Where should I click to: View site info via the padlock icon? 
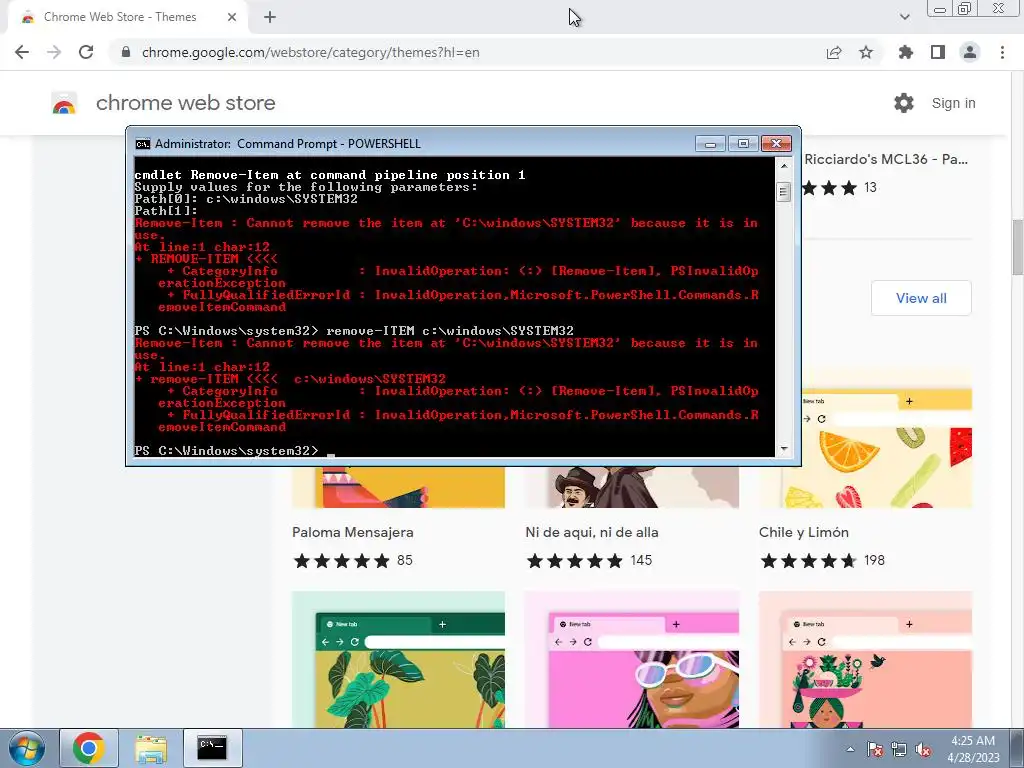point(126,52)
